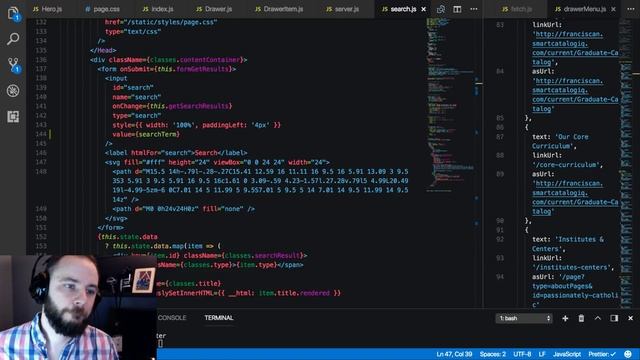640x360 pixels.
Task: Click line number 148 in gutter
Action: point(41,171)
